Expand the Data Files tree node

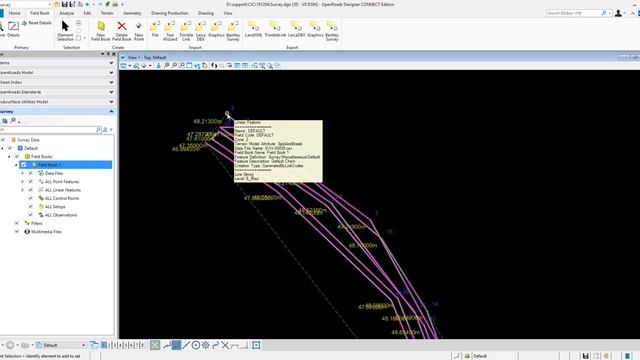click(23, 173)
